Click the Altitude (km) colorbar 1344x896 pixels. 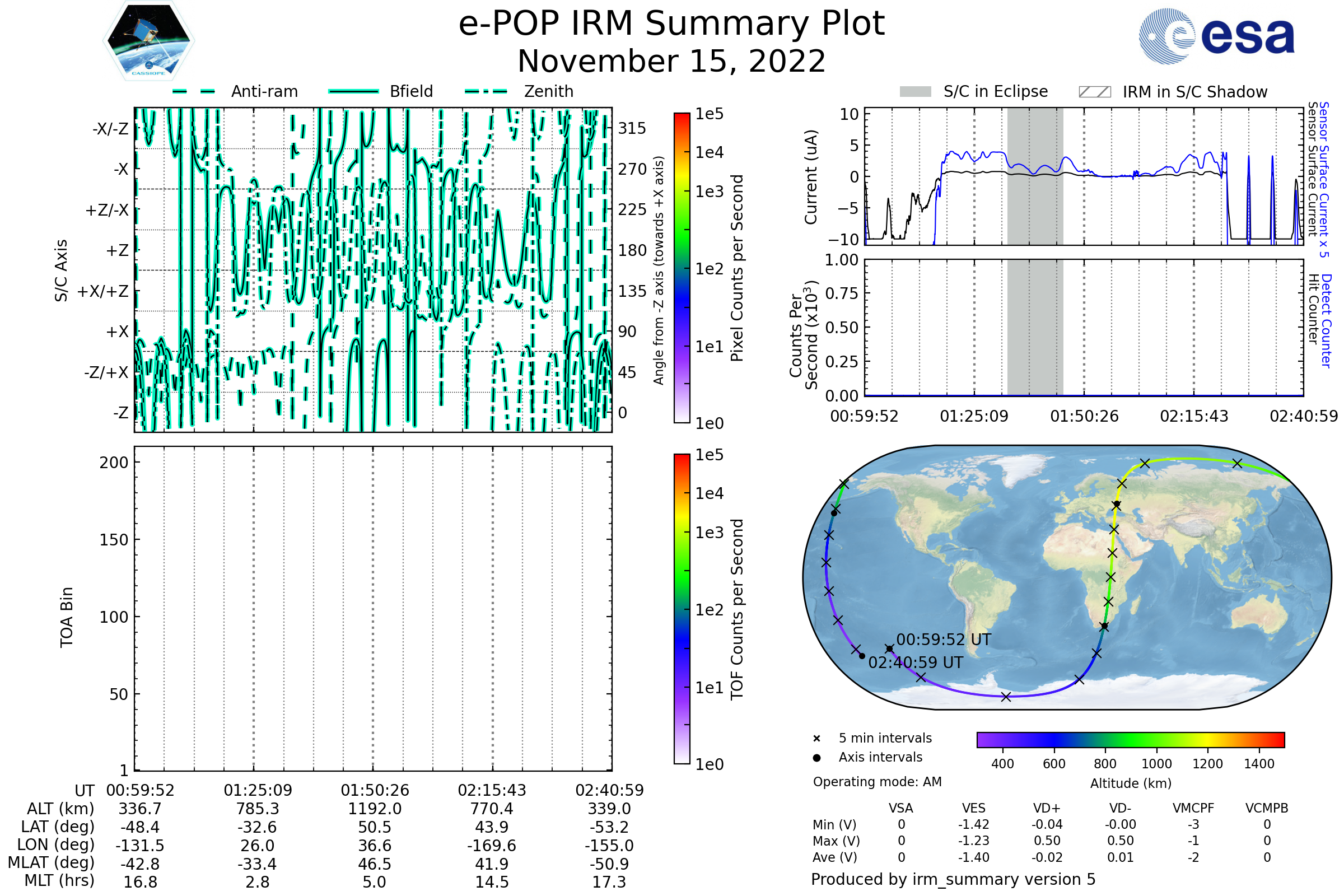1131,740
